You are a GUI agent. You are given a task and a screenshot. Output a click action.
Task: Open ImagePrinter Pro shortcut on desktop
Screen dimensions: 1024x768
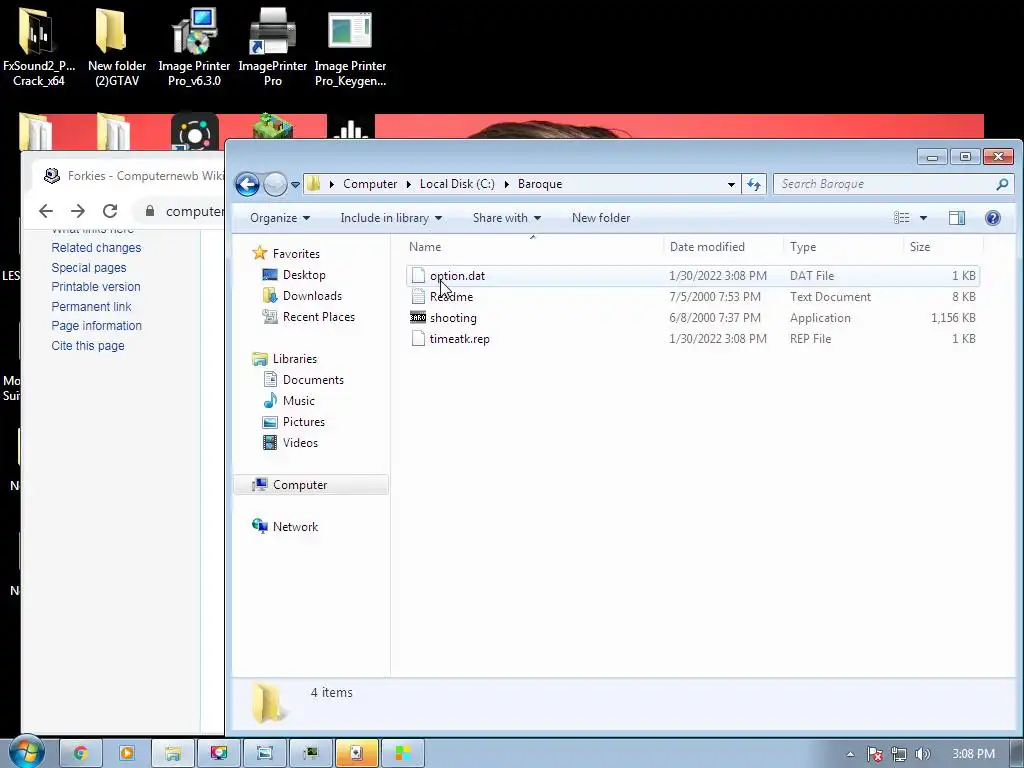tap(272, 47)
